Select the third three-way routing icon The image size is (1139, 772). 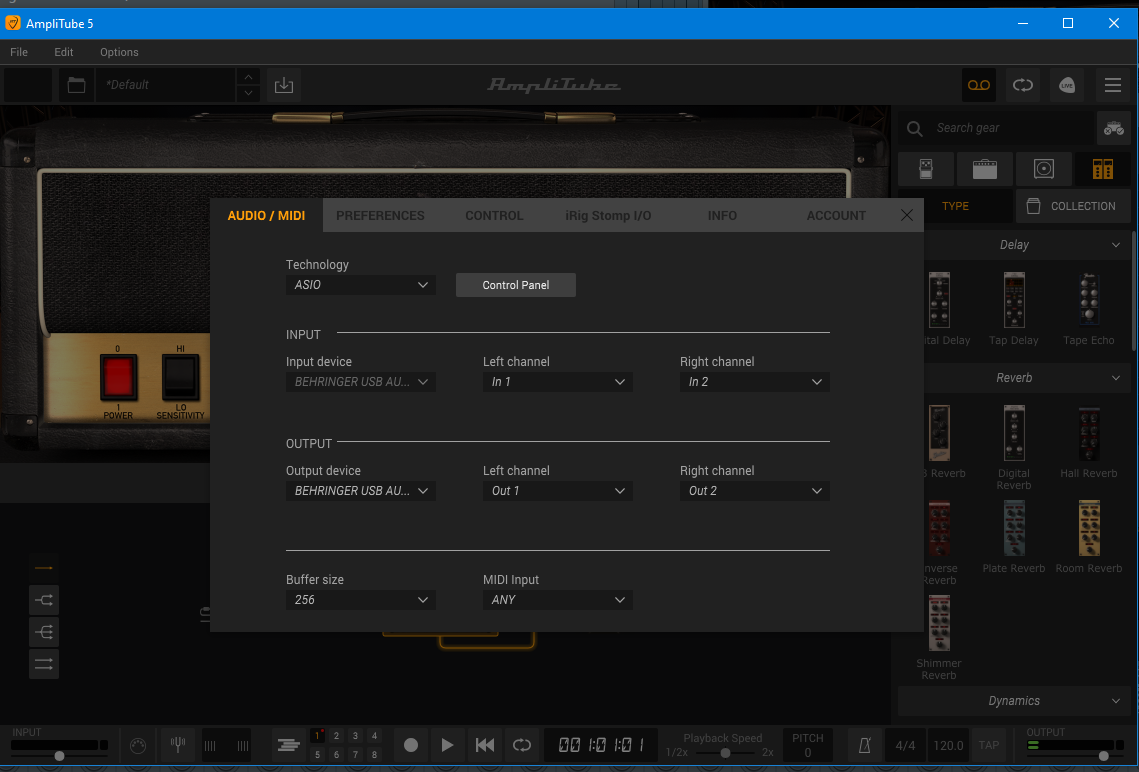click(x=44, y=632)
